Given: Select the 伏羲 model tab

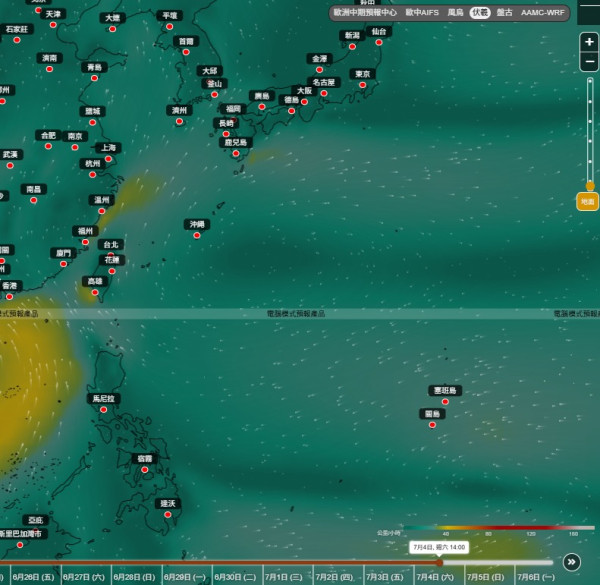Looking at the screenshot, I should click(x=479, y=13).
